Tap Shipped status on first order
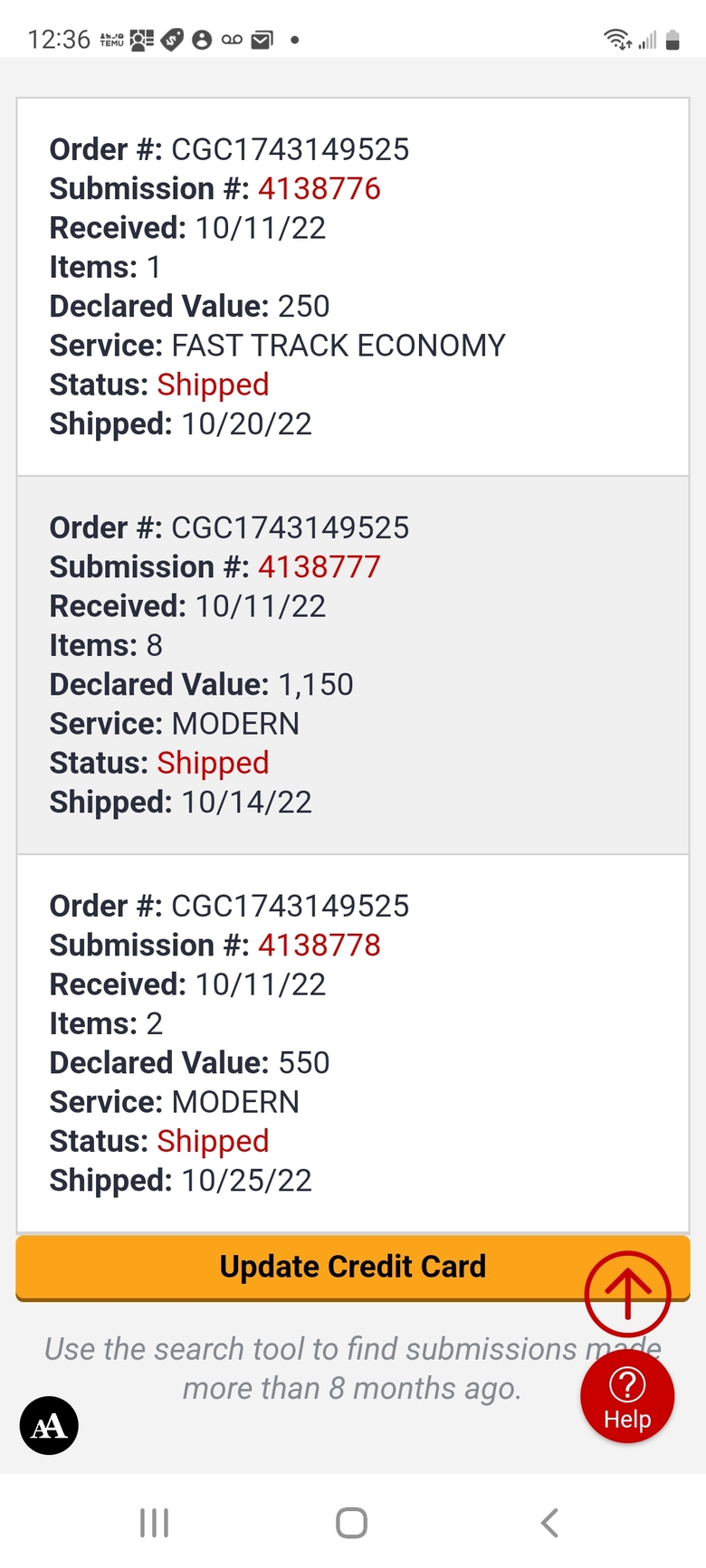 tap(214, 385)
